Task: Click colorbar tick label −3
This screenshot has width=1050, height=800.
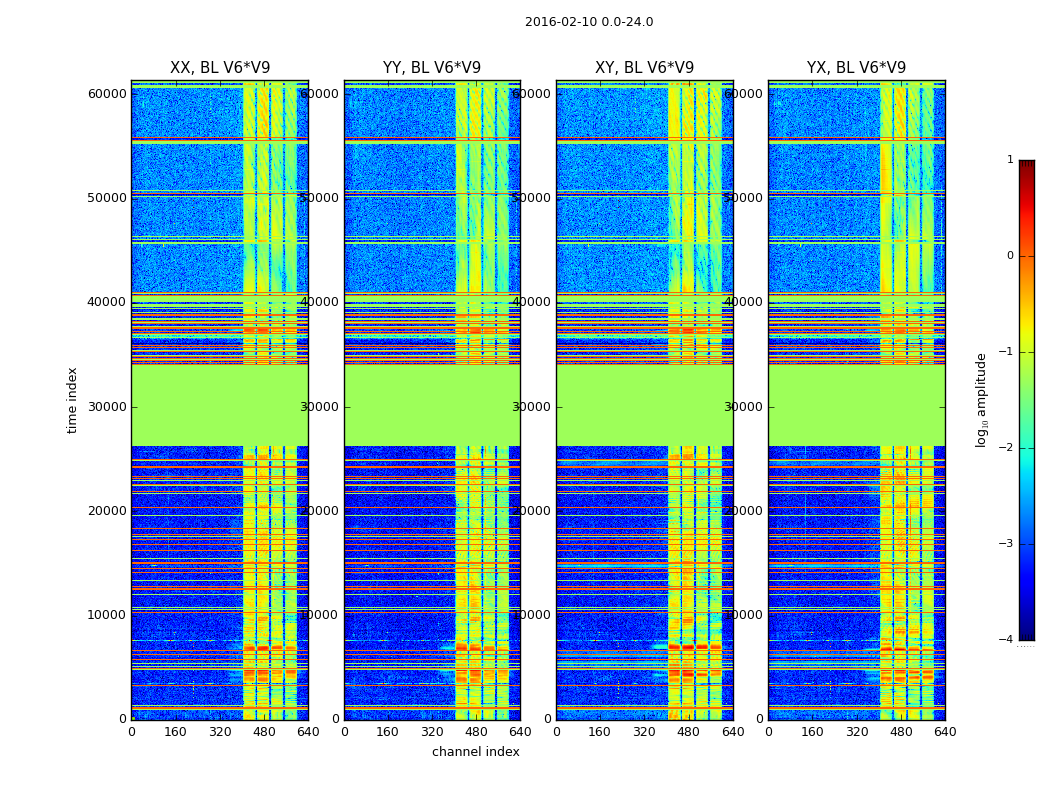Action: pyautogui.click(x=1008, y=544)
